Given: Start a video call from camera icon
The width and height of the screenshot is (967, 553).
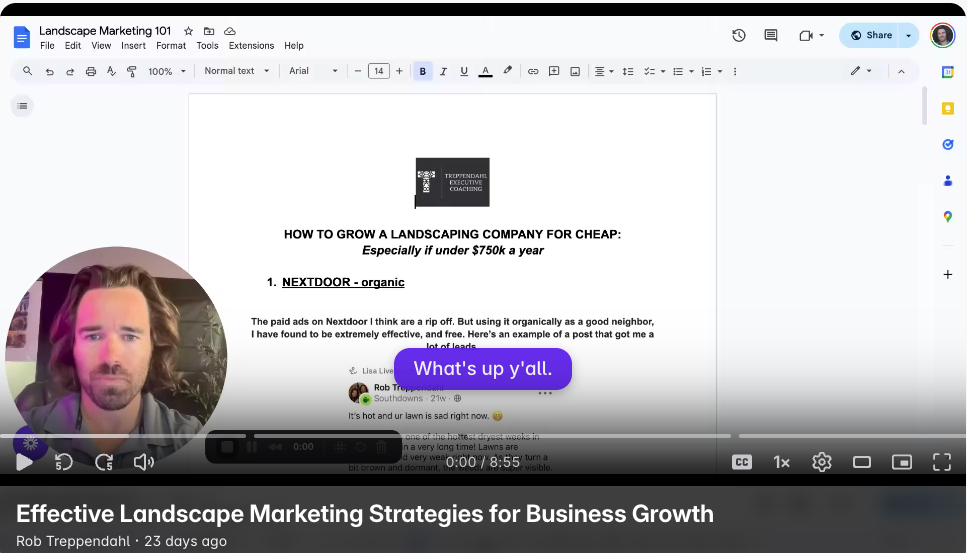Looking at the screenshot, I should coord(805,36).
